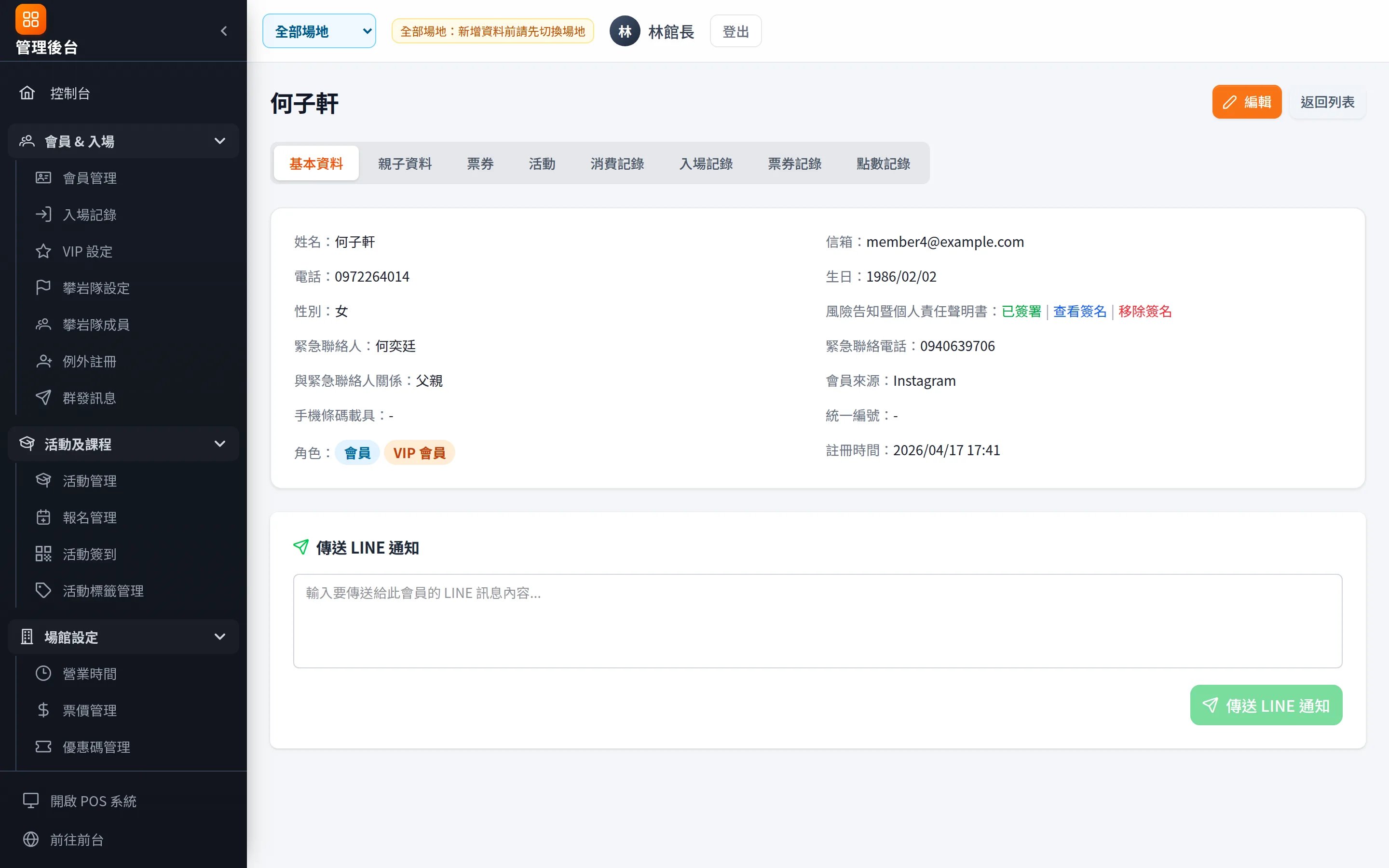Select the 基本資料 tab
The image size is (1389, 868).
(x=316, y=163)
